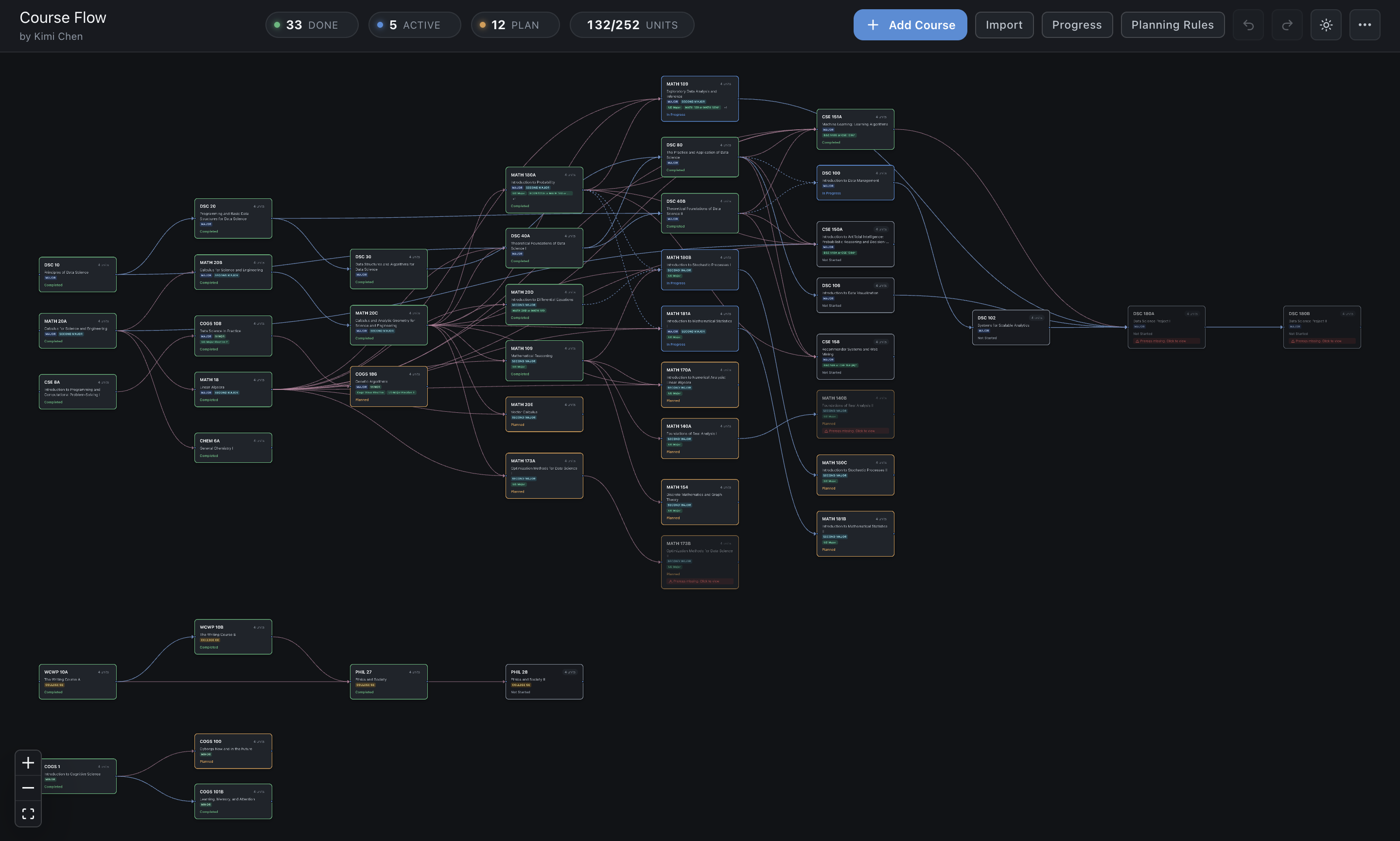Select the DSC 10 course card

point(77,274)
